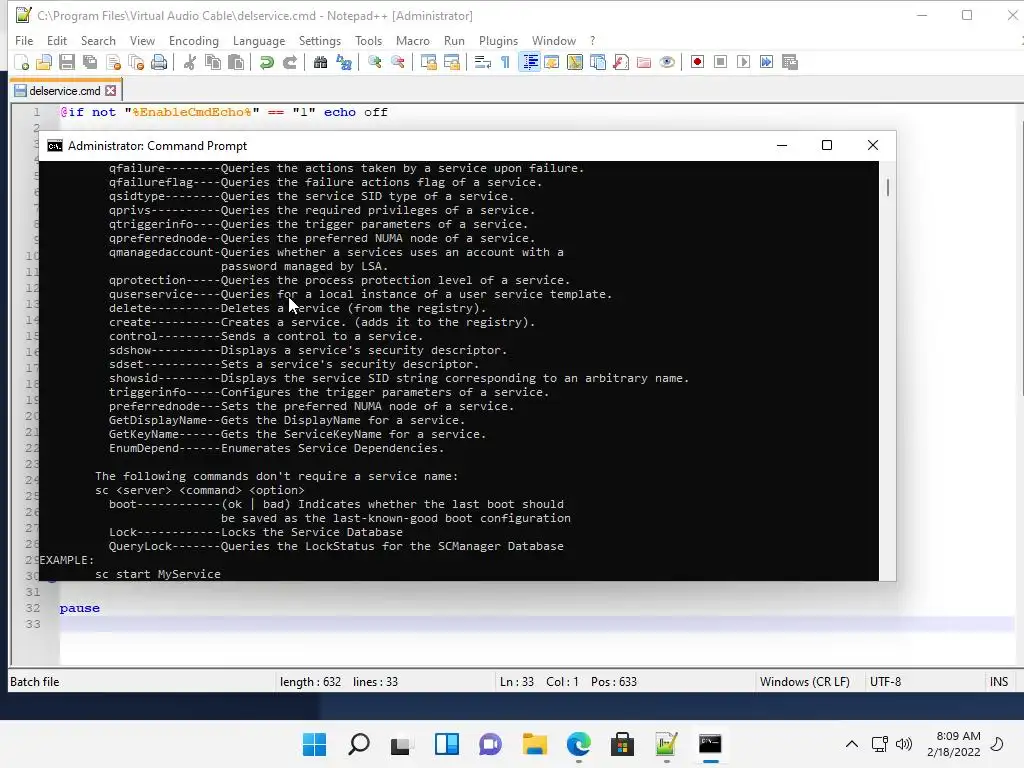Open the Document Map panel icon
The height and width of the screenshot is (768, 1024).
click(x=575, y=62)
